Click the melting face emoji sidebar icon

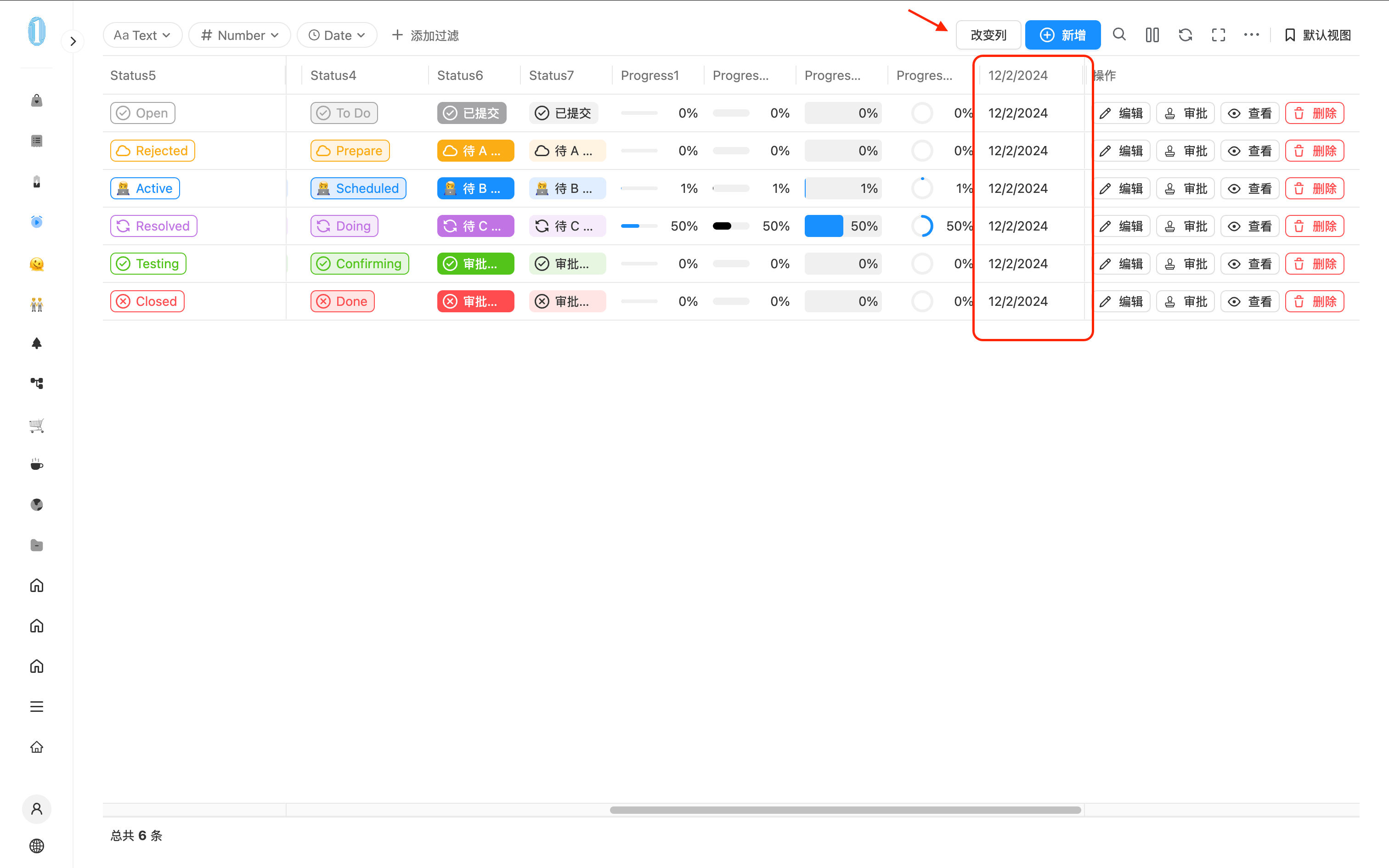[37, 264]
